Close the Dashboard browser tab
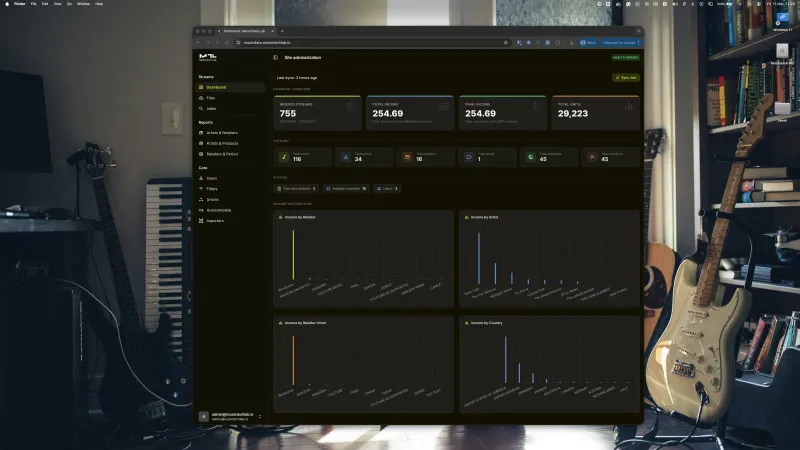 tap(272, 31)
